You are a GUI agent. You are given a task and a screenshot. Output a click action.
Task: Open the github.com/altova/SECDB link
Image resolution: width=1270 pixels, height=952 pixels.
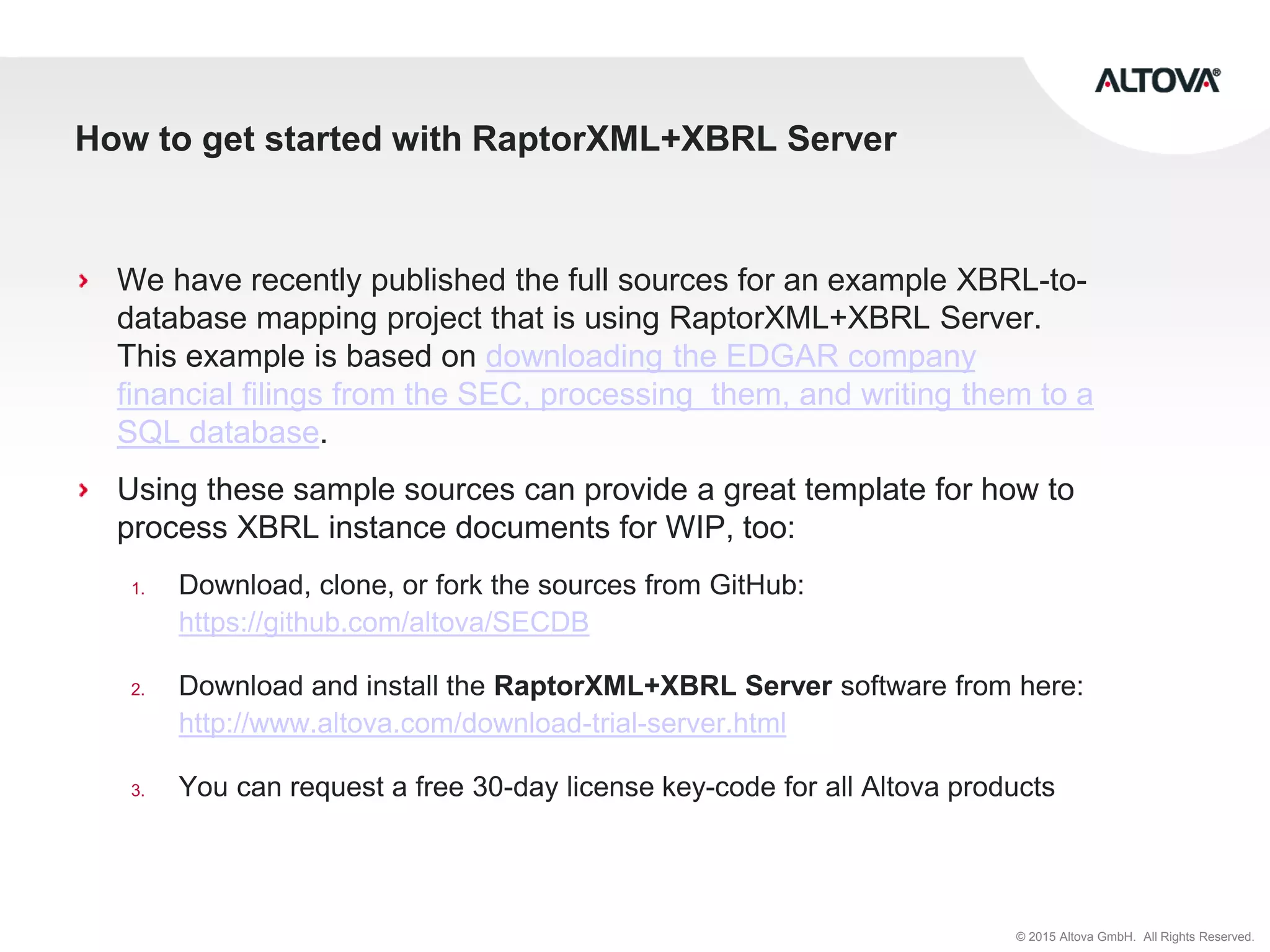383,622
